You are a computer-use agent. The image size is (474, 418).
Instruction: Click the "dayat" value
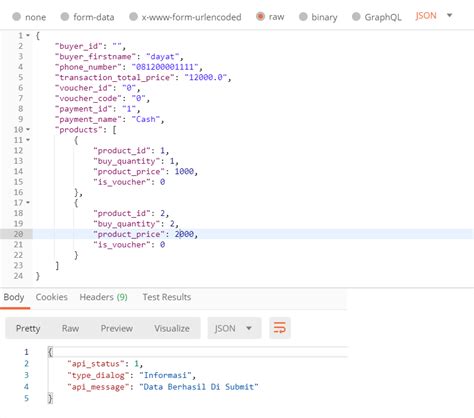click(x=163, y=56)
